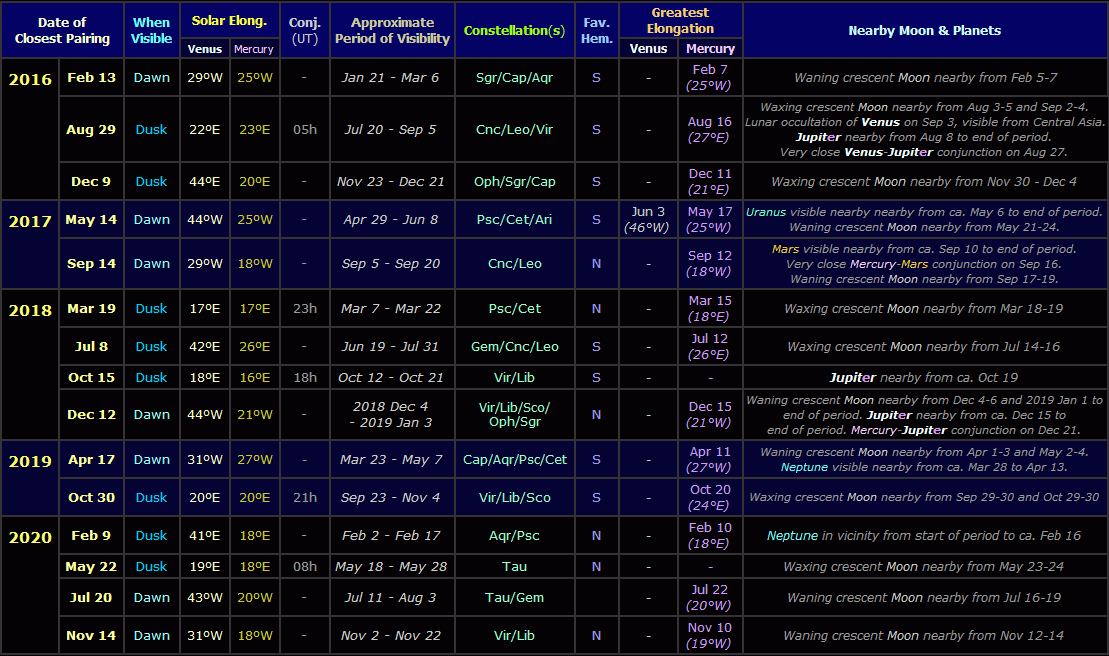
Task: Click 'Mars' text in the Sep 14 row
Action: [x=786, y=249]
